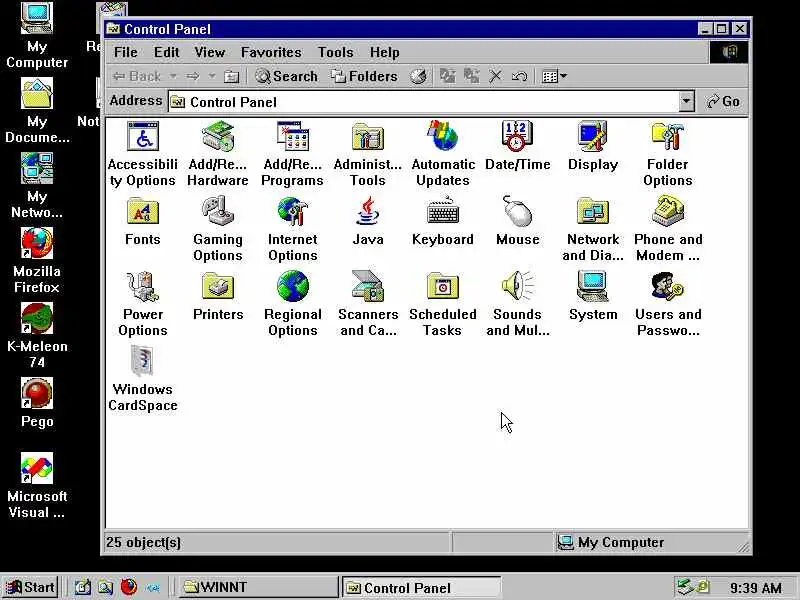
Task: Toggle the Folders pane button
Action: coord(364,77)
